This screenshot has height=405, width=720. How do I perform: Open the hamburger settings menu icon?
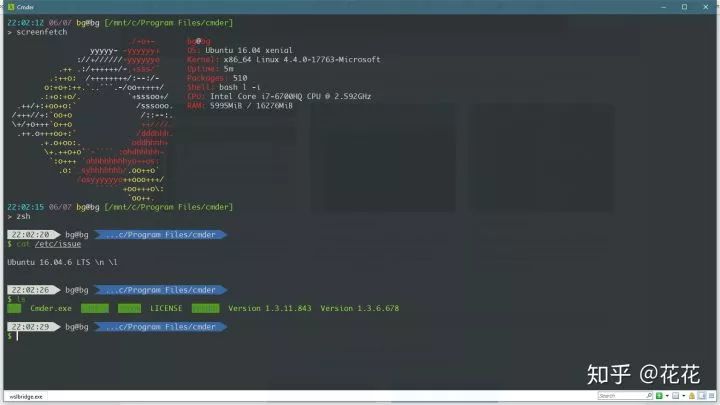point(712,395)
